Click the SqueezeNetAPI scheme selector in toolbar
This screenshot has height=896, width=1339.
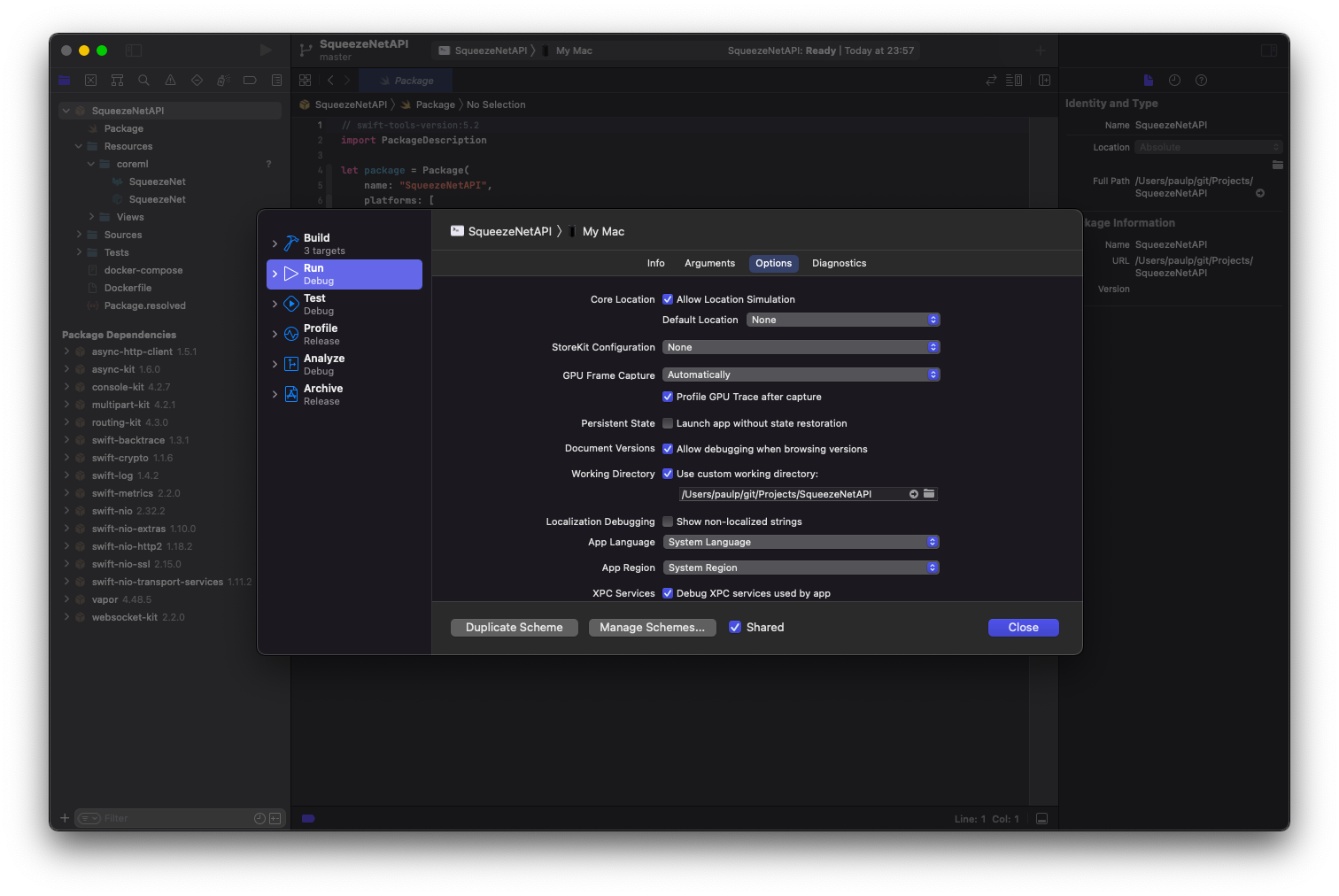pyautogui.click(x=484, y=50)
